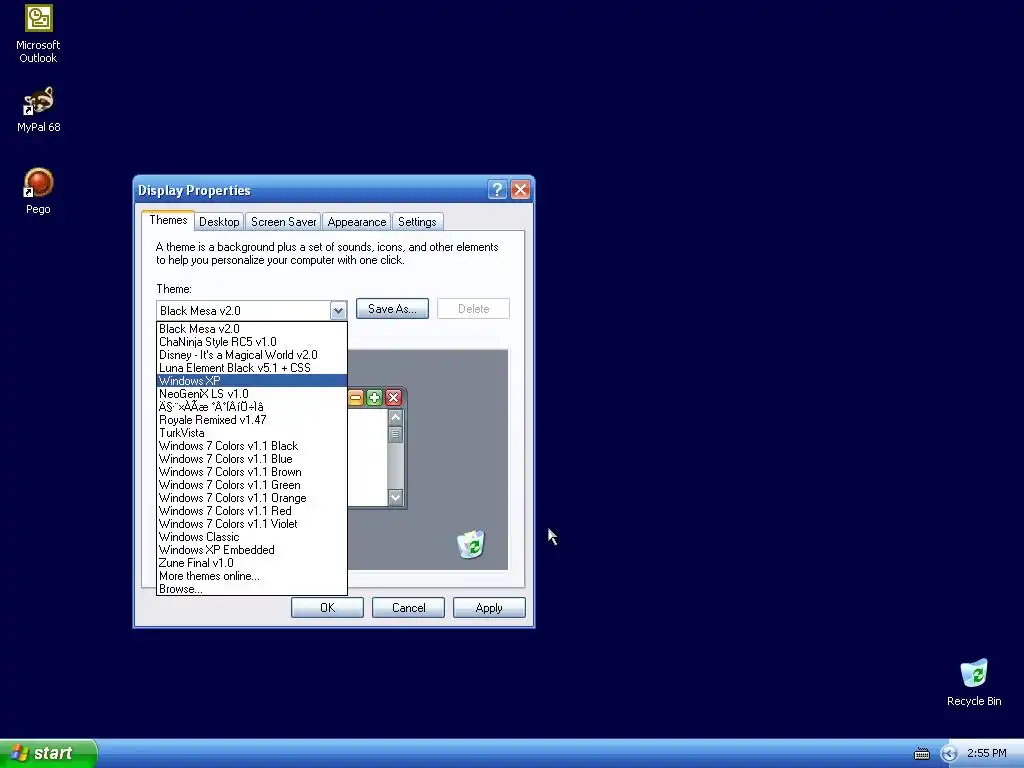Click the red X button in the preview window
1024x768 pixels.
[393, 398]
